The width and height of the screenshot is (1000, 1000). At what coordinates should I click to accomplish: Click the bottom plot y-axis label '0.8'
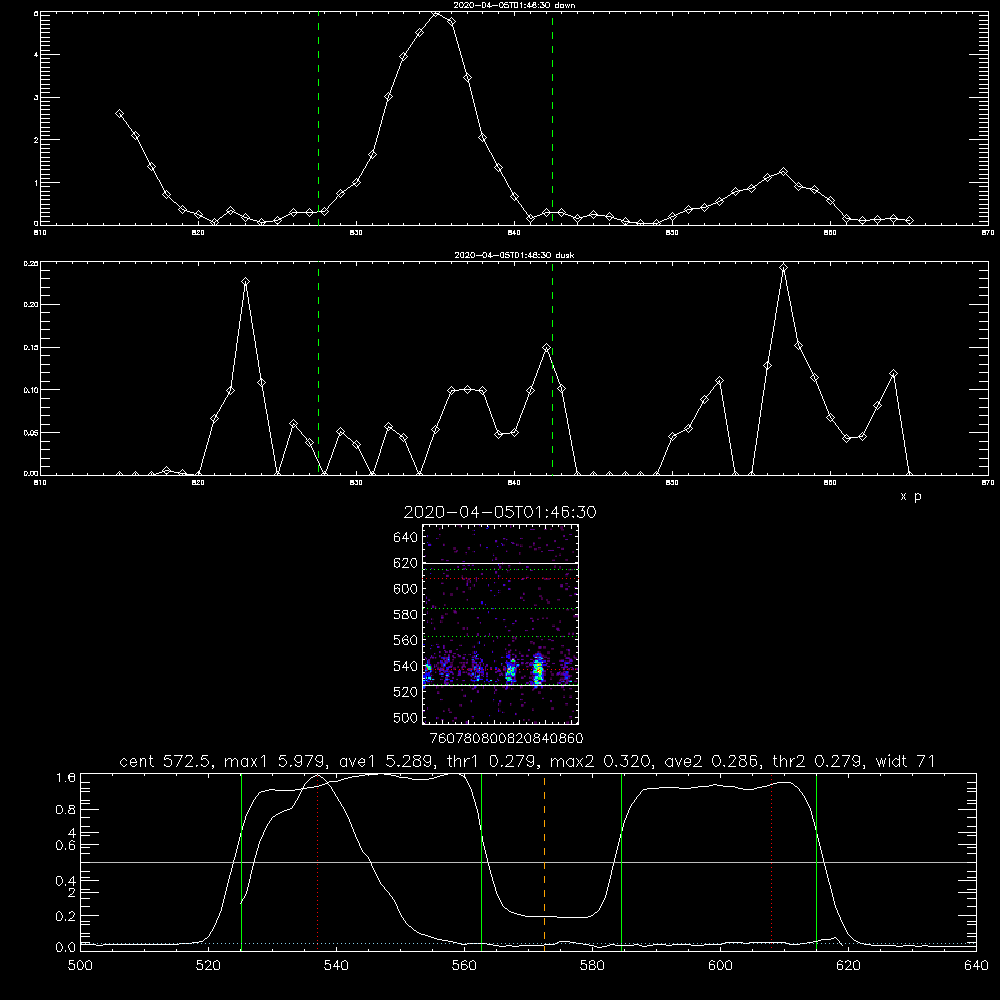coord(66,810)
